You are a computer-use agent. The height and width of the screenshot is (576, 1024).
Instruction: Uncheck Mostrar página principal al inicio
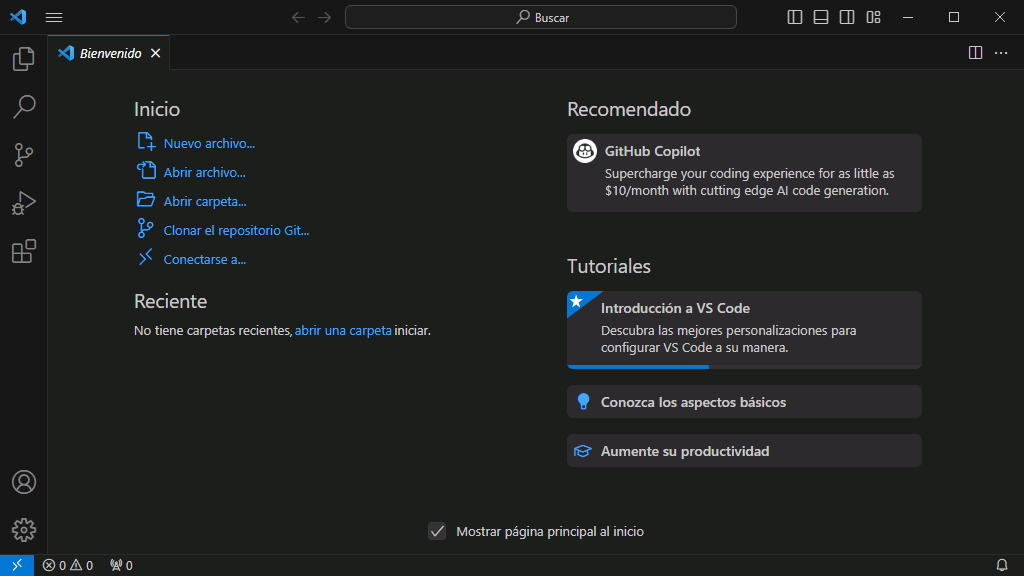coord(437,531)
